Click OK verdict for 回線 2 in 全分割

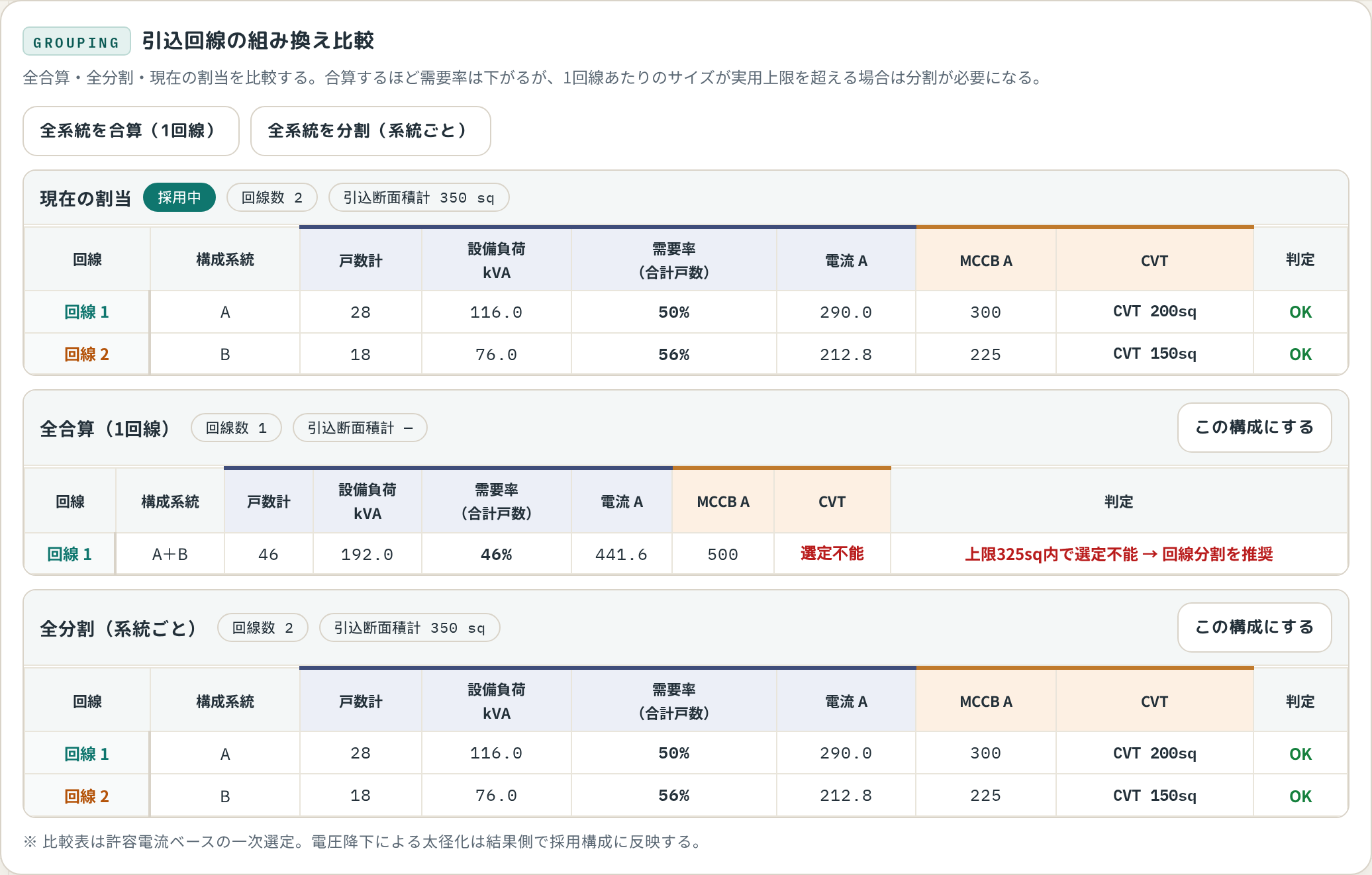pyautogui.click(x=1300, y=796)
